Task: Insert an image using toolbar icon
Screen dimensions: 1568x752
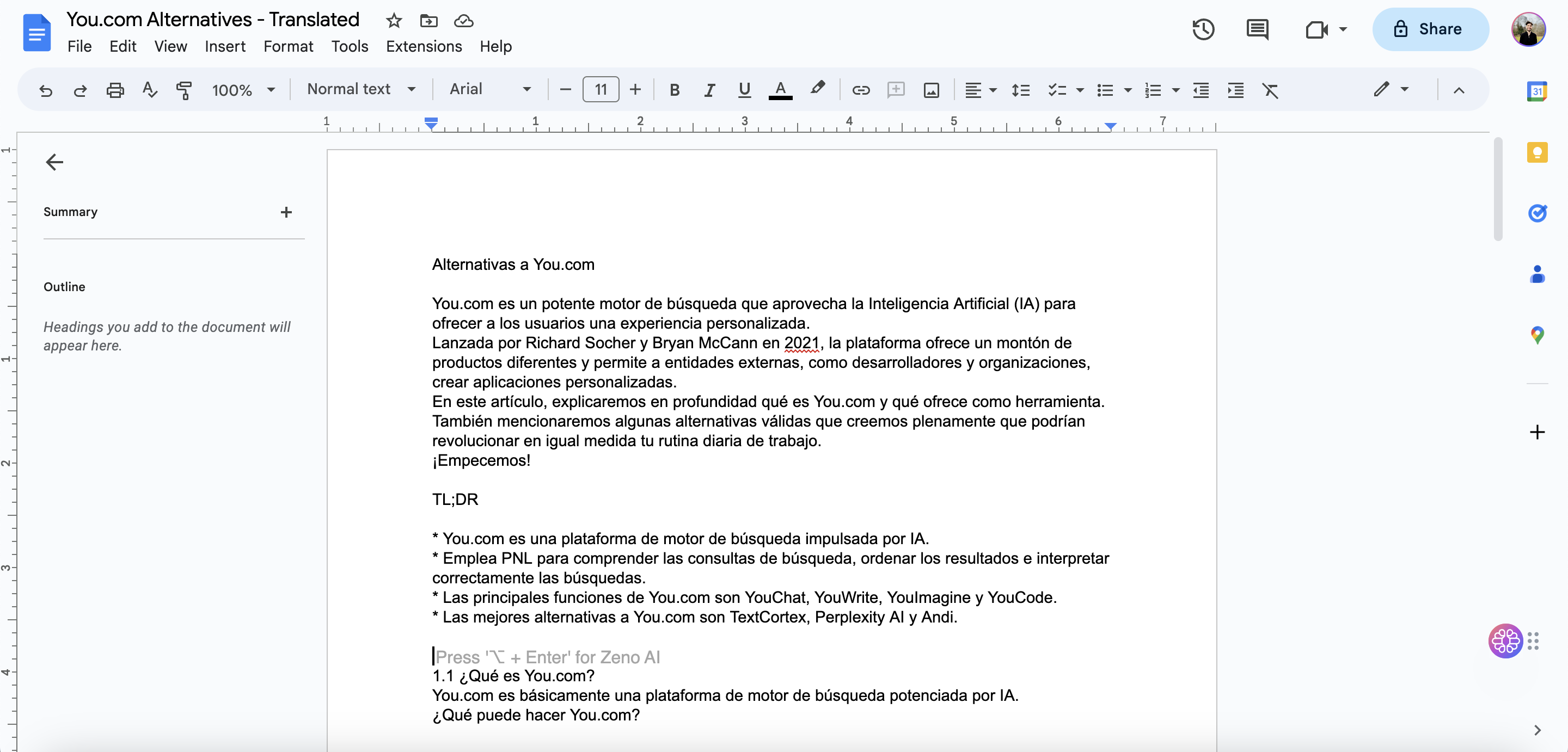Action: 930,90
